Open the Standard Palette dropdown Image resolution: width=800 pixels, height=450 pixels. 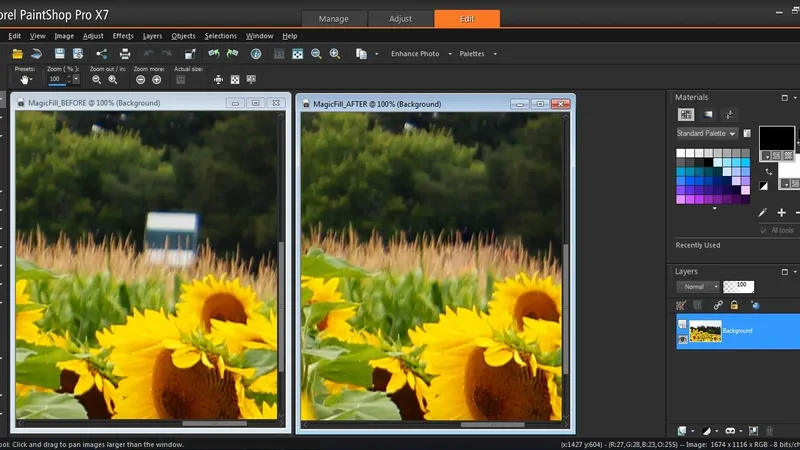(707, 133)
